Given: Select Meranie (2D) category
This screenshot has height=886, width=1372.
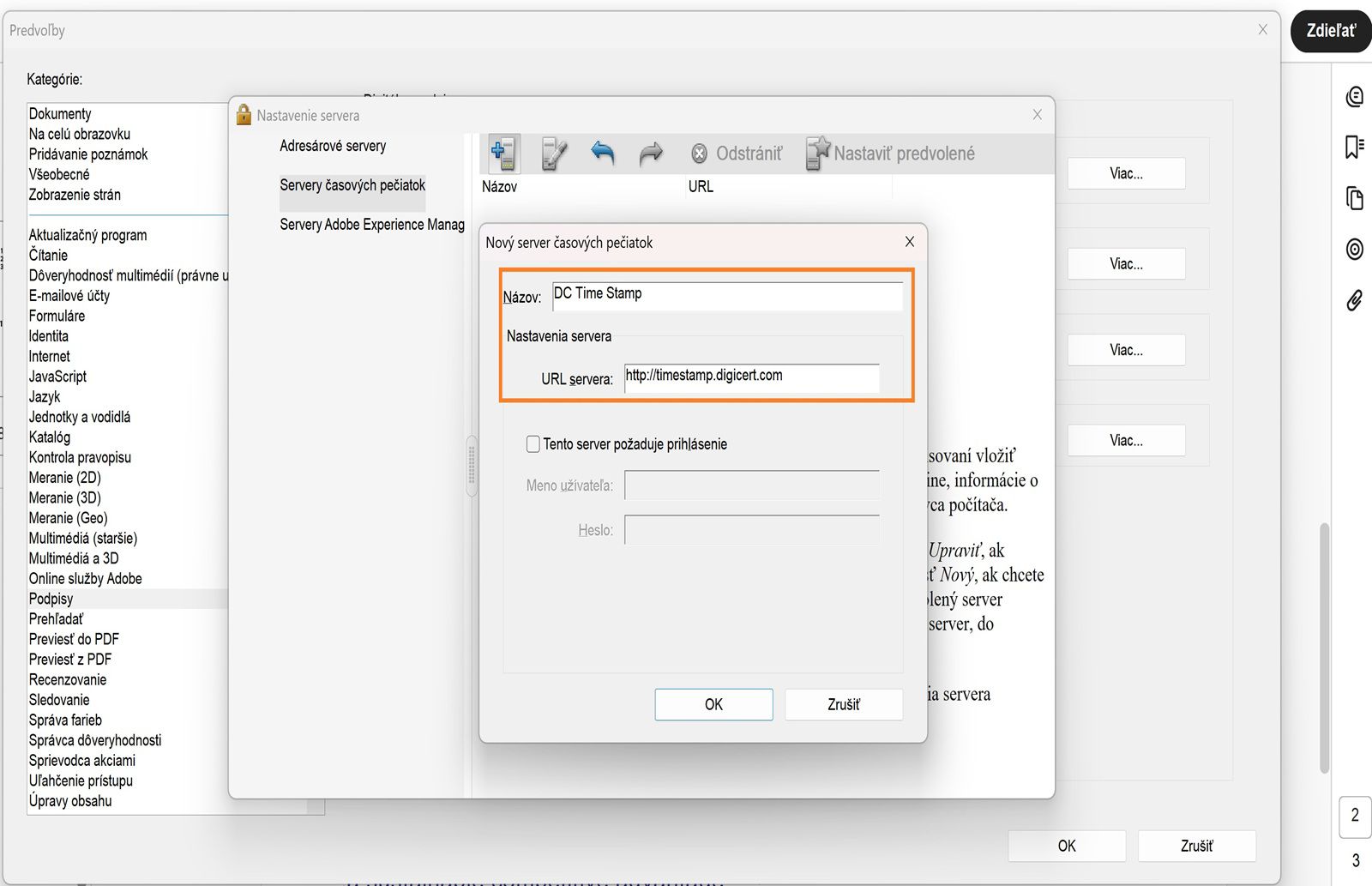Looking at the screenshot, I should click(65, 478).
